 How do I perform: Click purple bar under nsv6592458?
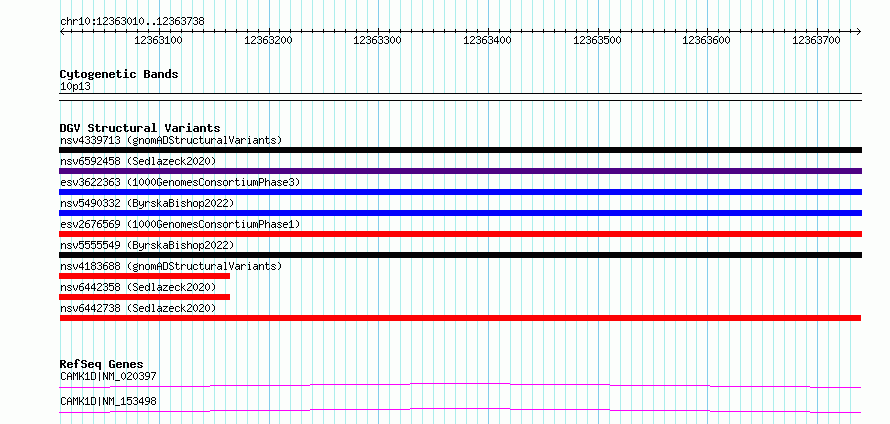460,171
